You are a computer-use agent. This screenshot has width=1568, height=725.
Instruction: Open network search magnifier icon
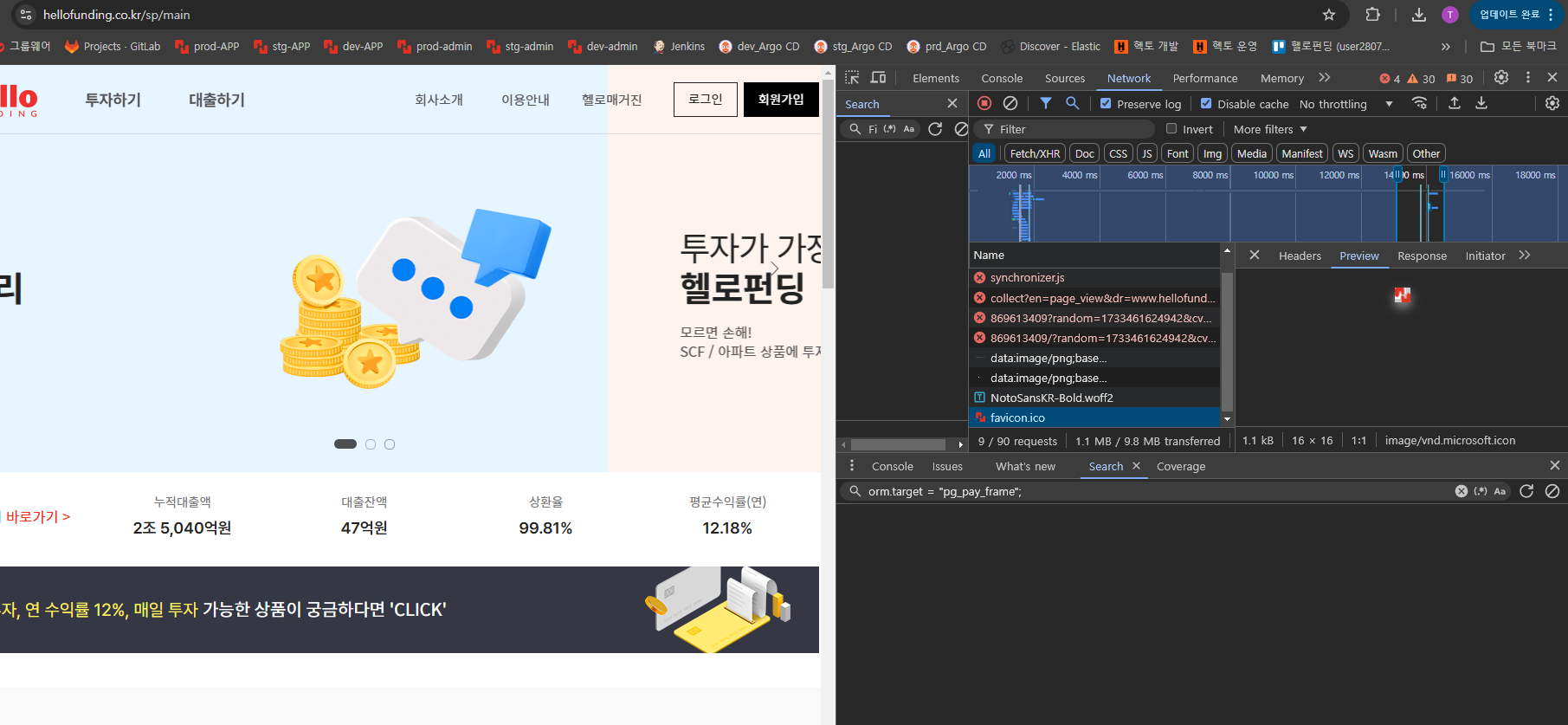[1073, 103]
